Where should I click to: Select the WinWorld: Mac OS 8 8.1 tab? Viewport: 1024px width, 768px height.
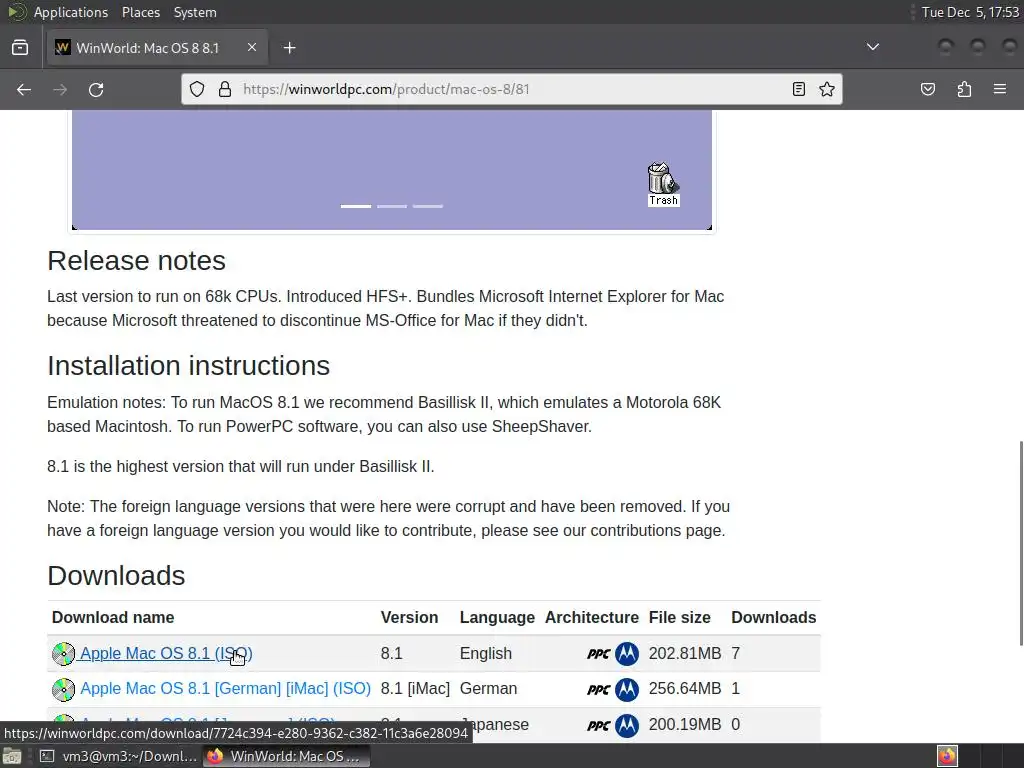coord(157,48)
